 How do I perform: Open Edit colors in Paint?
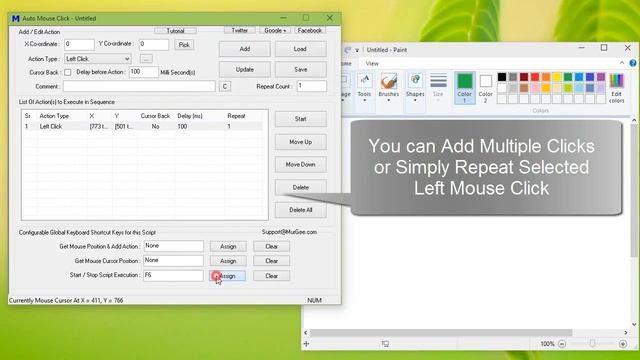click(616, 88)
